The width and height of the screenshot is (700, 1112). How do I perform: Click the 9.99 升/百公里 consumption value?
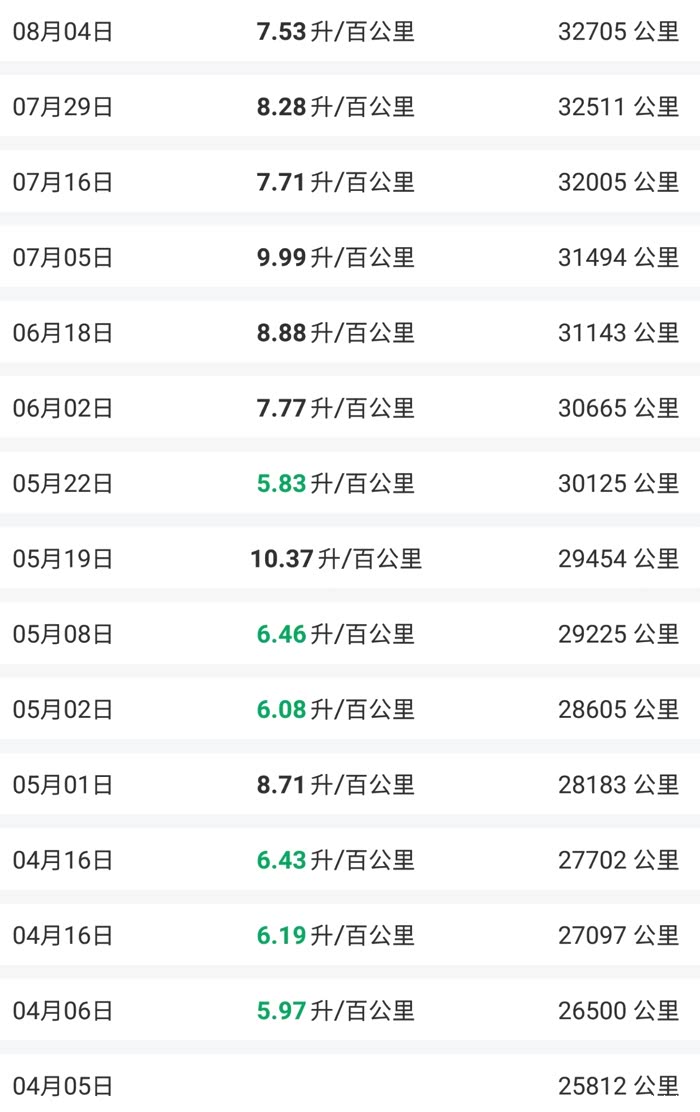335,258
